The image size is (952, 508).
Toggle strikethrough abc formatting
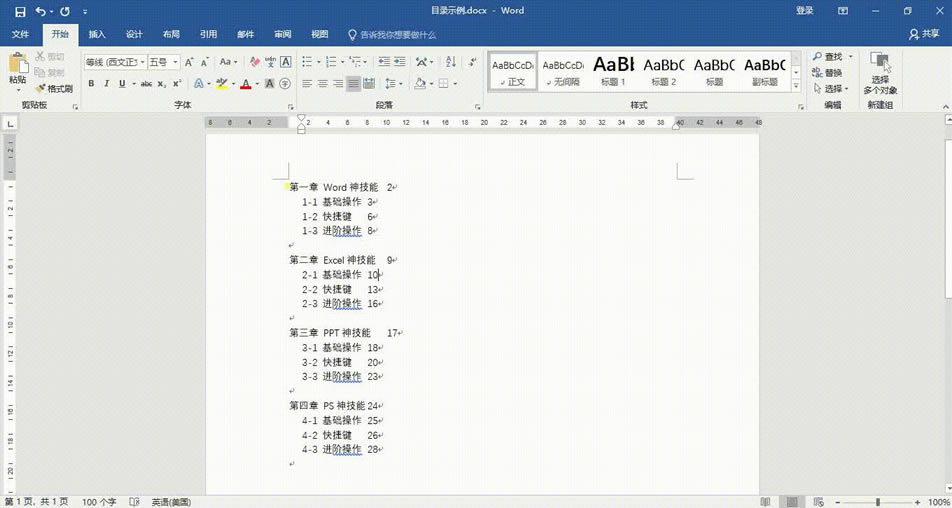click(146, 84)
